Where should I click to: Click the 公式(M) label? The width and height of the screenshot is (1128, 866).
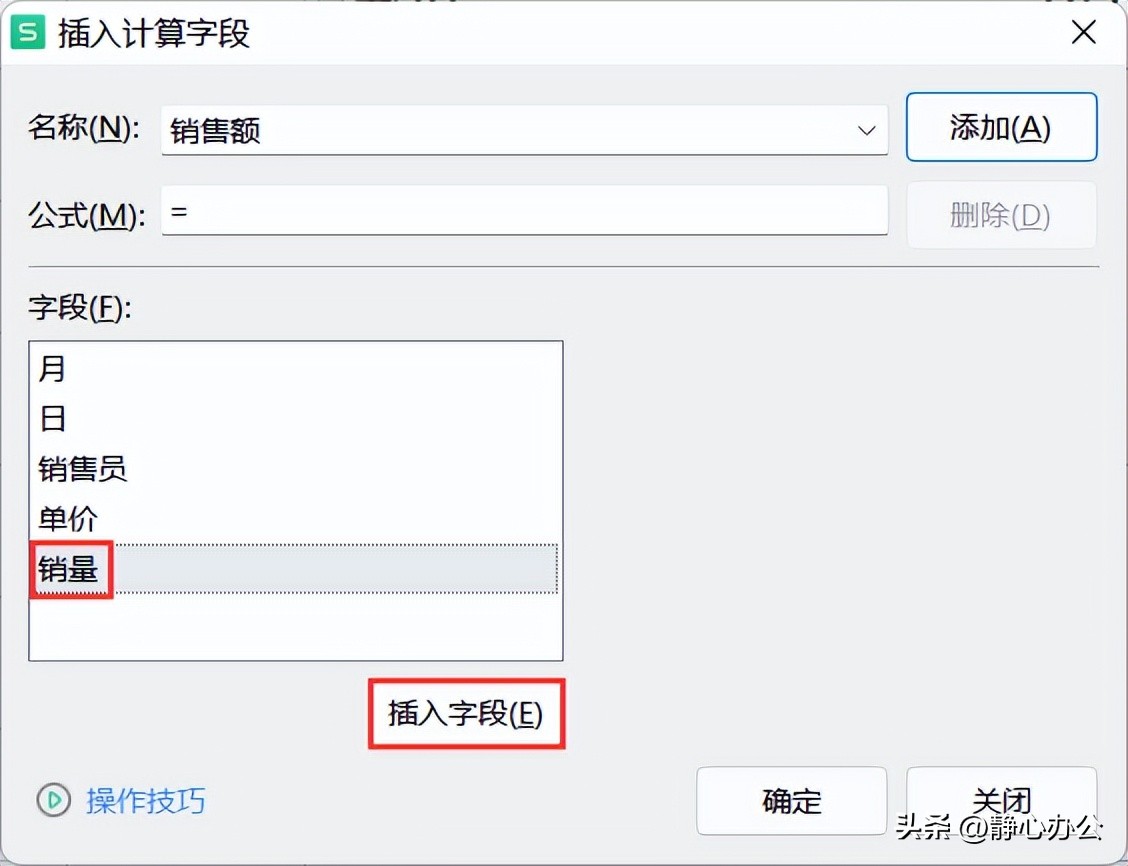click(x=86, y=214)
